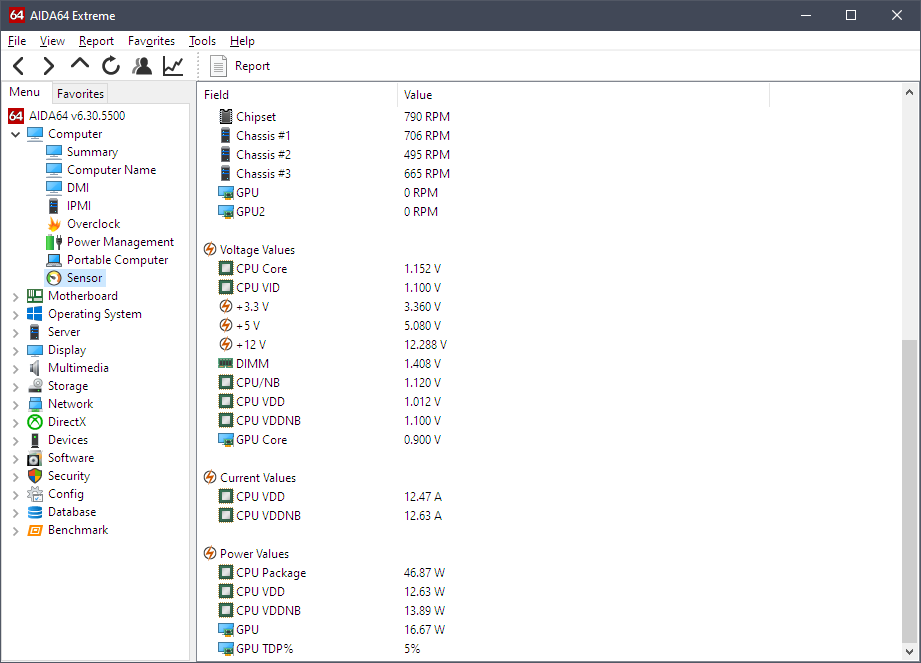921x663 pixels.
Task: Click the Config settings icon
Action: pyautogui.click(x=35, y=494)
